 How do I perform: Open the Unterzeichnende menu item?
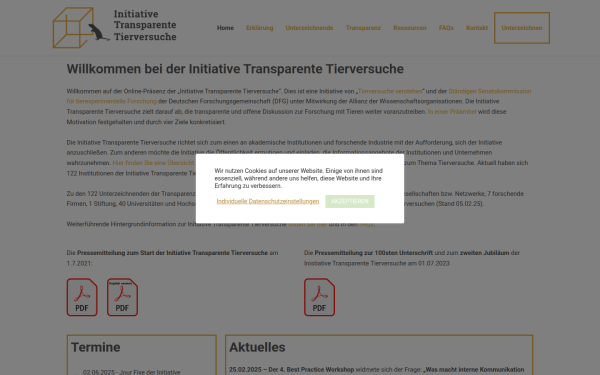[x=309, y=28]
